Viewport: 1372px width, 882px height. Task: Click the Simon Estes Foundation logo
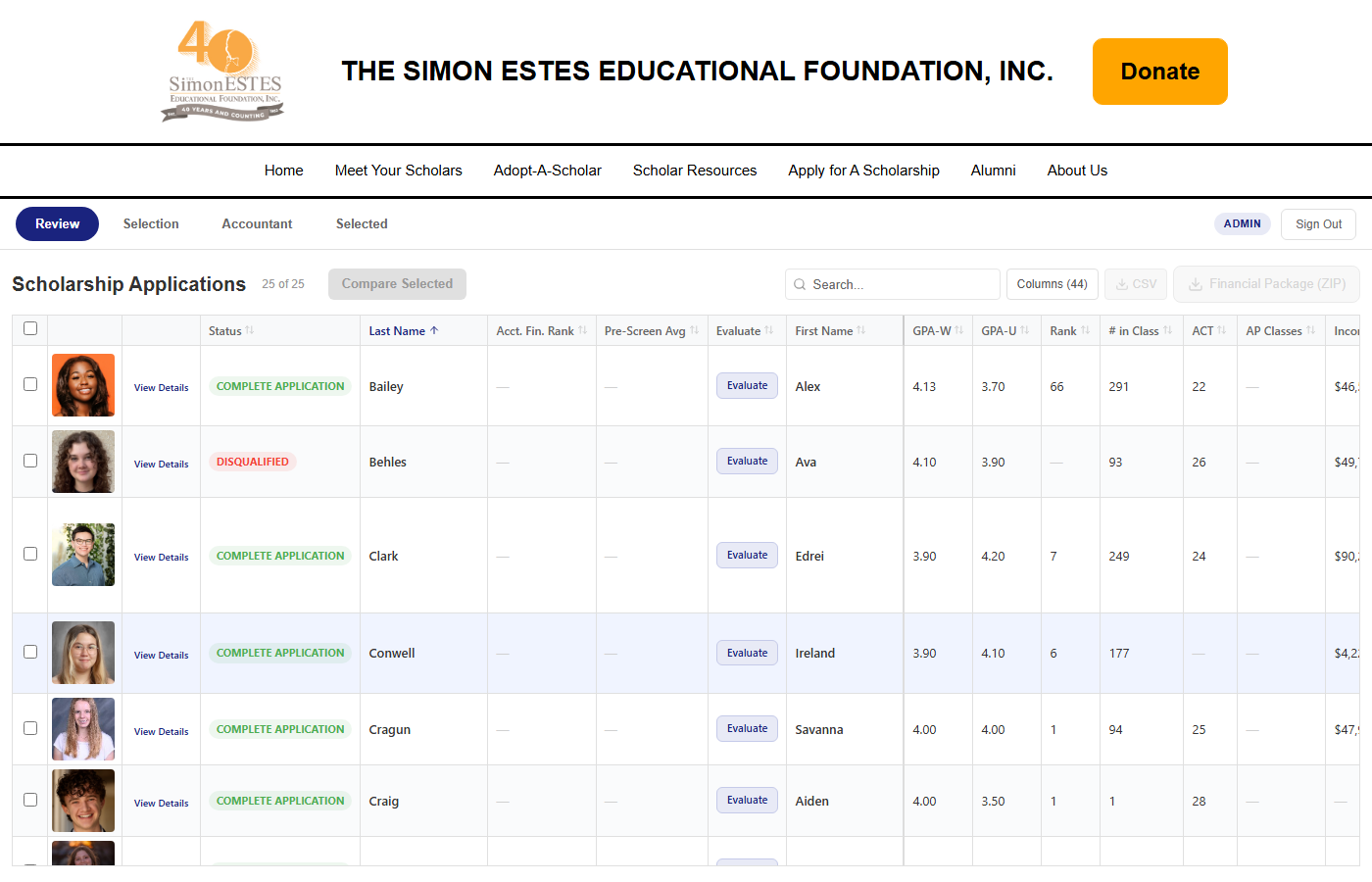pyautogui.click(x=224, y=72)
